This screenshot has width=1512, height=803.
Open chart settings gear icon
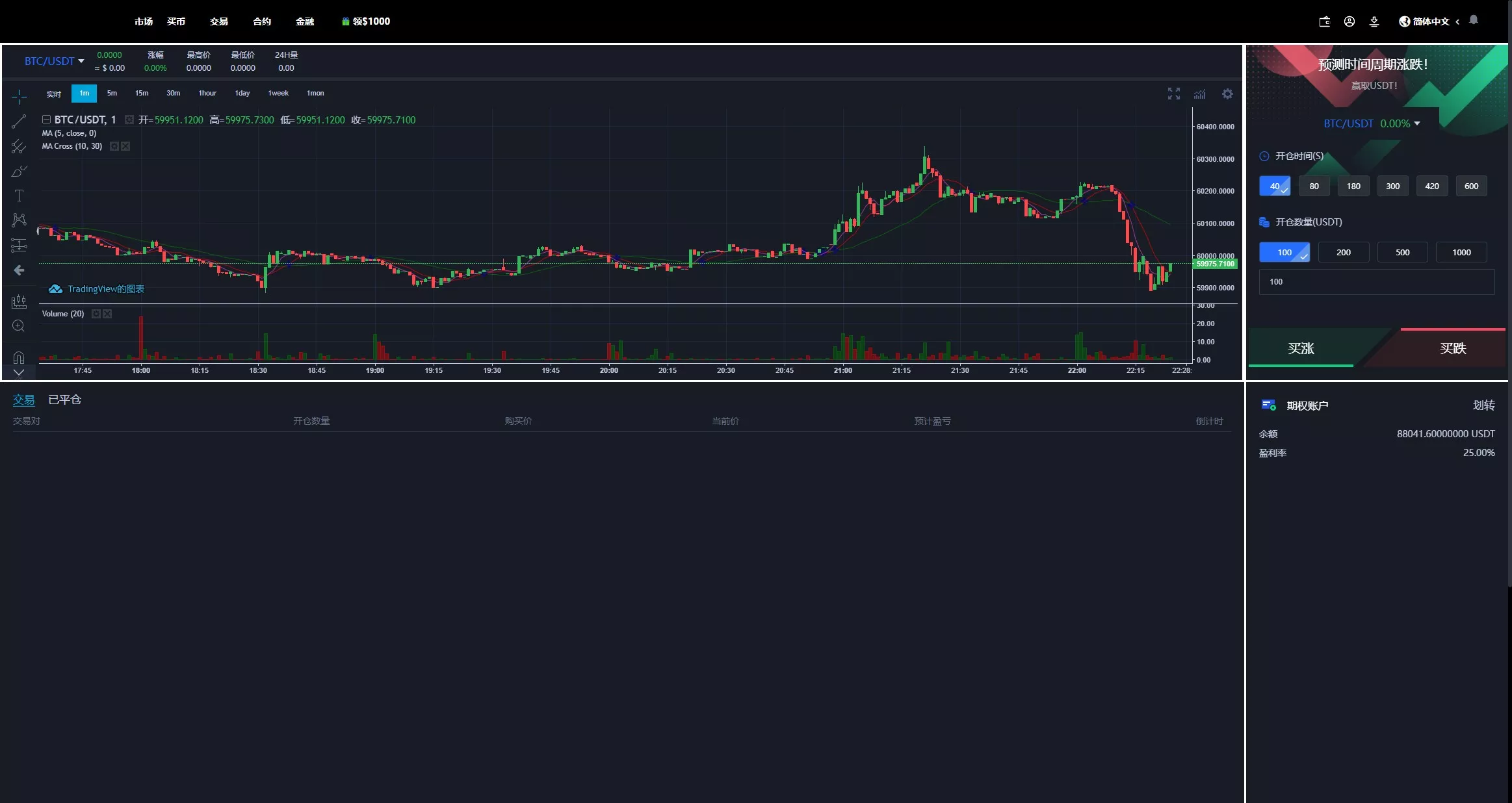click(x=1227, y=94)
